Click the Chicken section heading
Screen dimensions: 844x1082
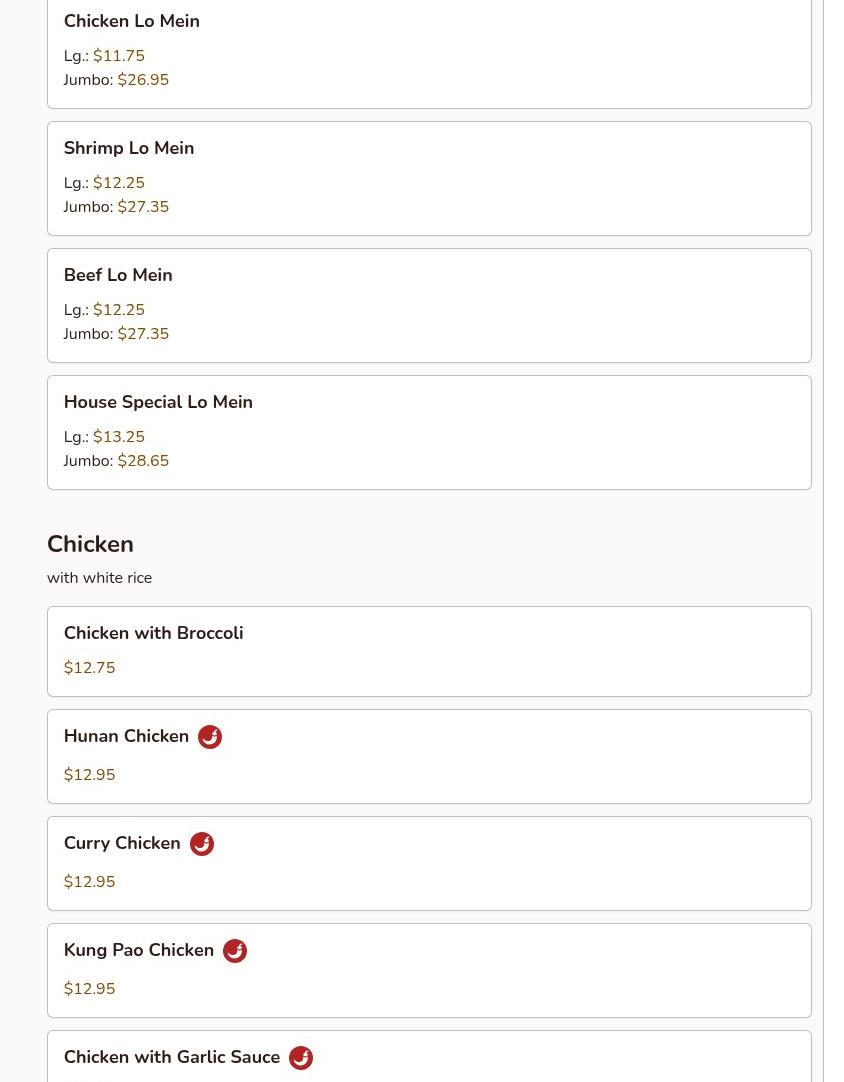pos(90,544)
